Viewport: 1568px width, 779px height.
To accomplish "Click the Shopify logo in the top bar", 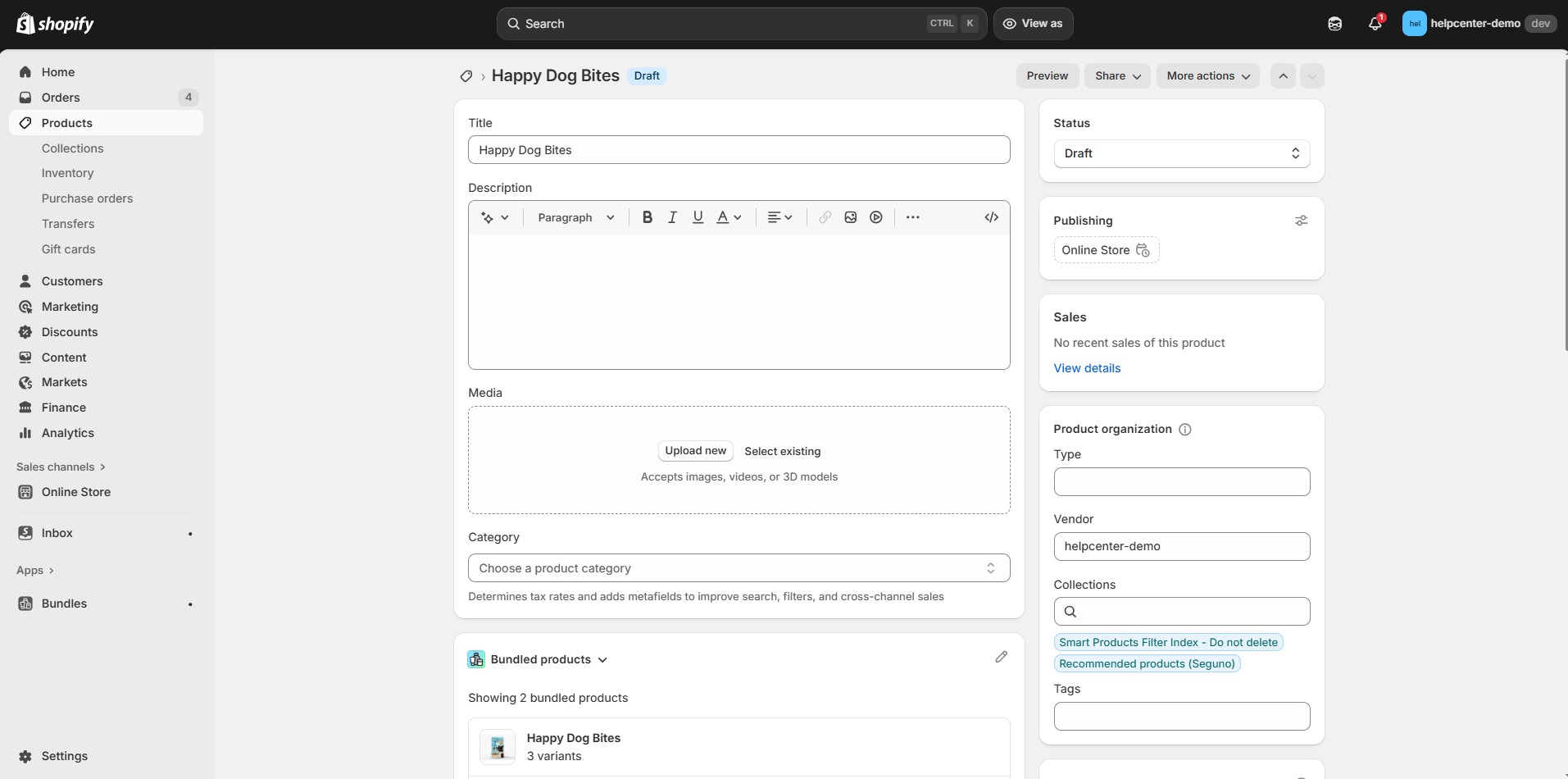I will tap(55, 24).
